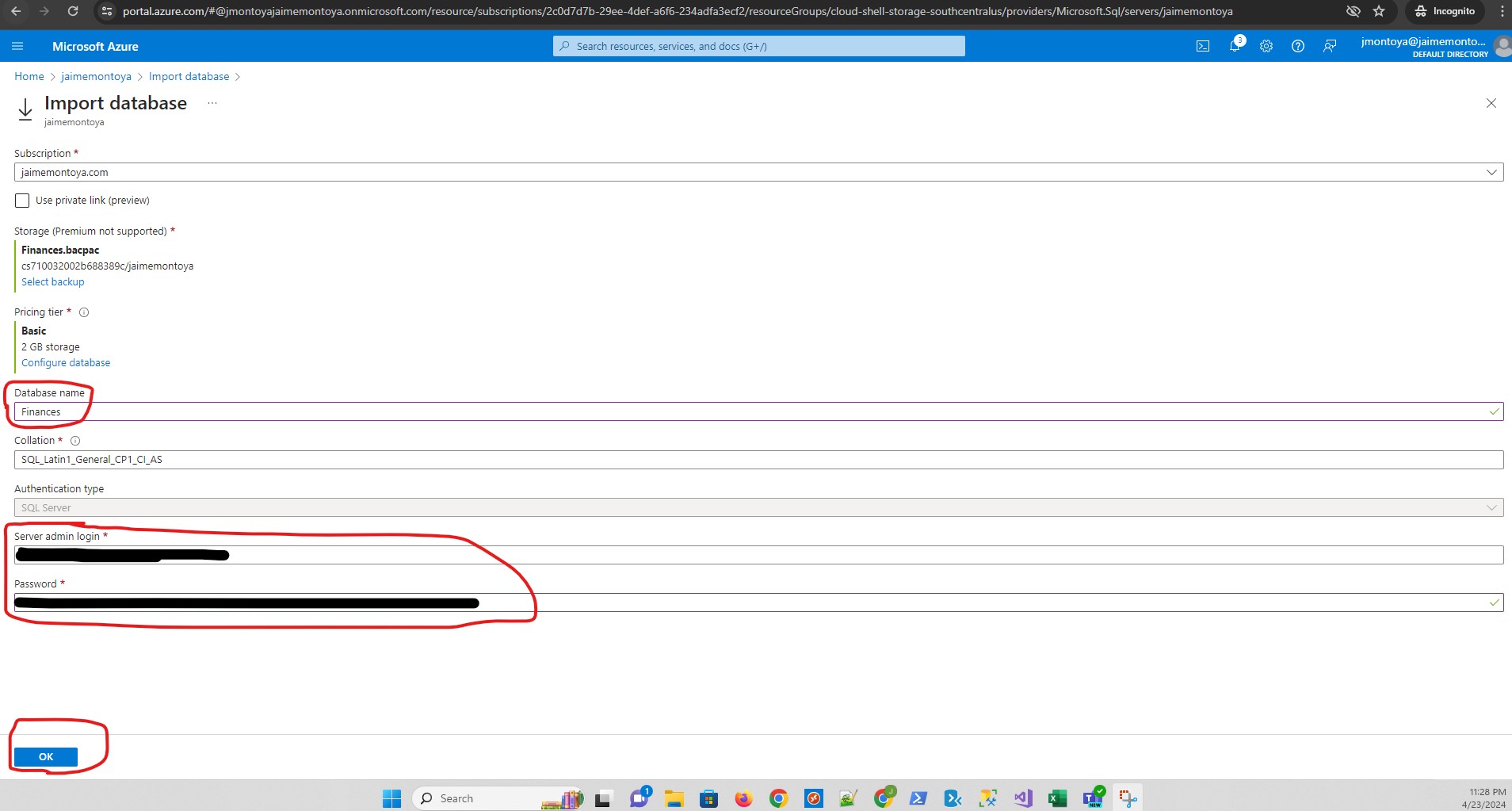Open Microsoft Teams from the taskbar
This screenshot has width=1512, height=811.
(1092, 798)
